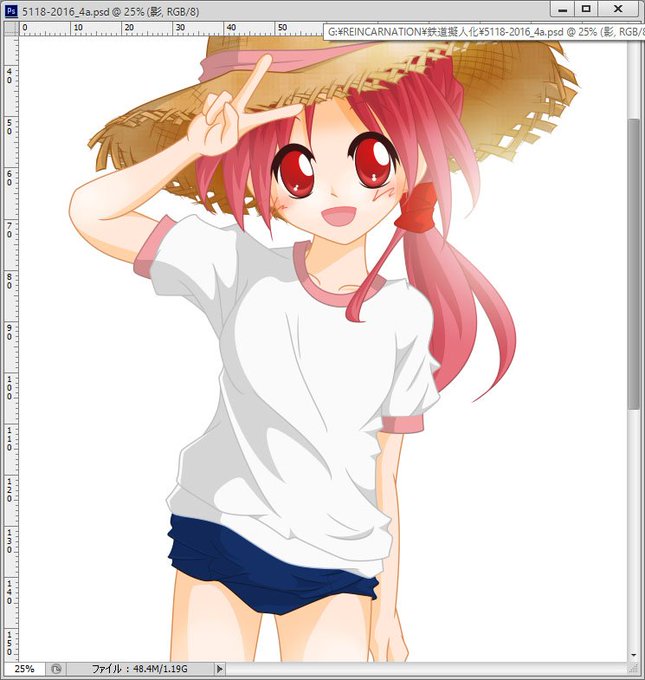Open the status bar info arrow menu
This screenshot has width=645, height=680.
(219, 669)
